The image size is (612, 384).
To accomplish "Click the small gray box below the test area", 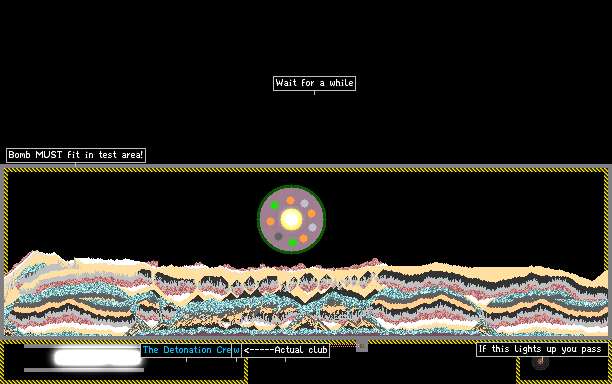I will pos(362,345).
